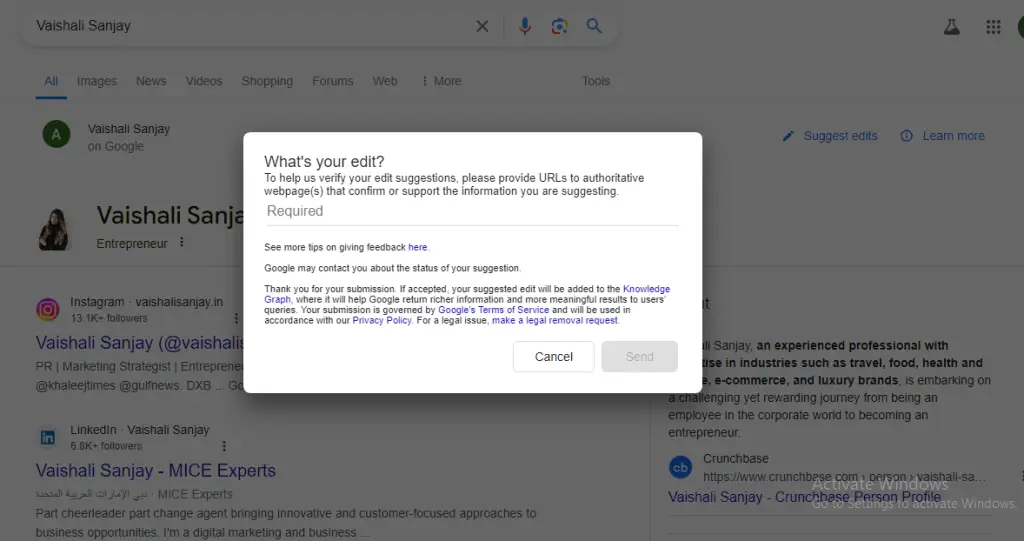Screen dimensions: 1024x541
Task: Open three-dot menu of Instagram result
Action: tap(236, 318)
